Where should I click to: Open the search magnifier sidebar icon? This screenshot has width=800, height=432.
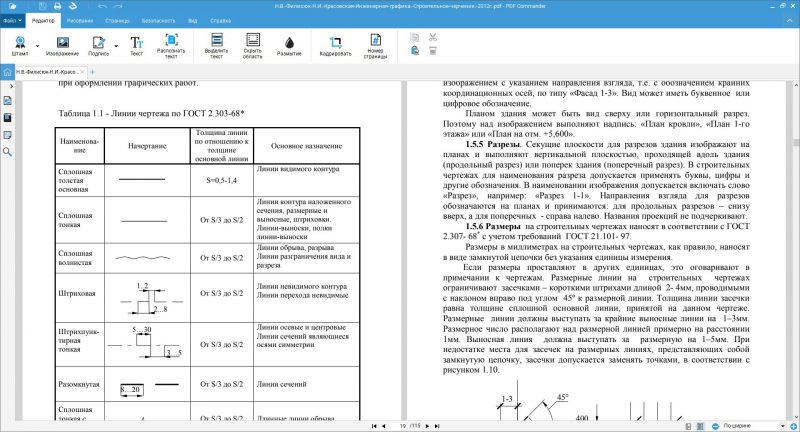click(x=7, y=152)
